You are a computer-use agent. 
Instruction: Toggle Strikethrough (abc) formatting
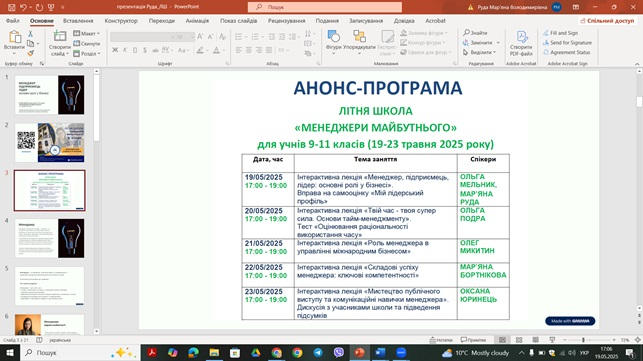[155, 50]
